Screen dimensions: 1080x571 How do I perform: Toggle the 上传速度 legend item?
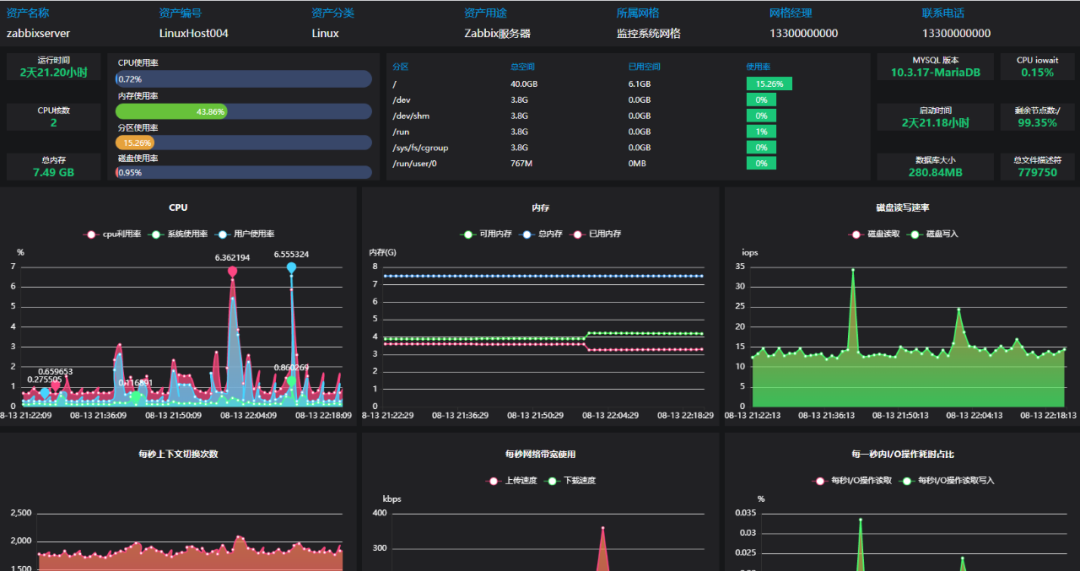click(512, 481)
